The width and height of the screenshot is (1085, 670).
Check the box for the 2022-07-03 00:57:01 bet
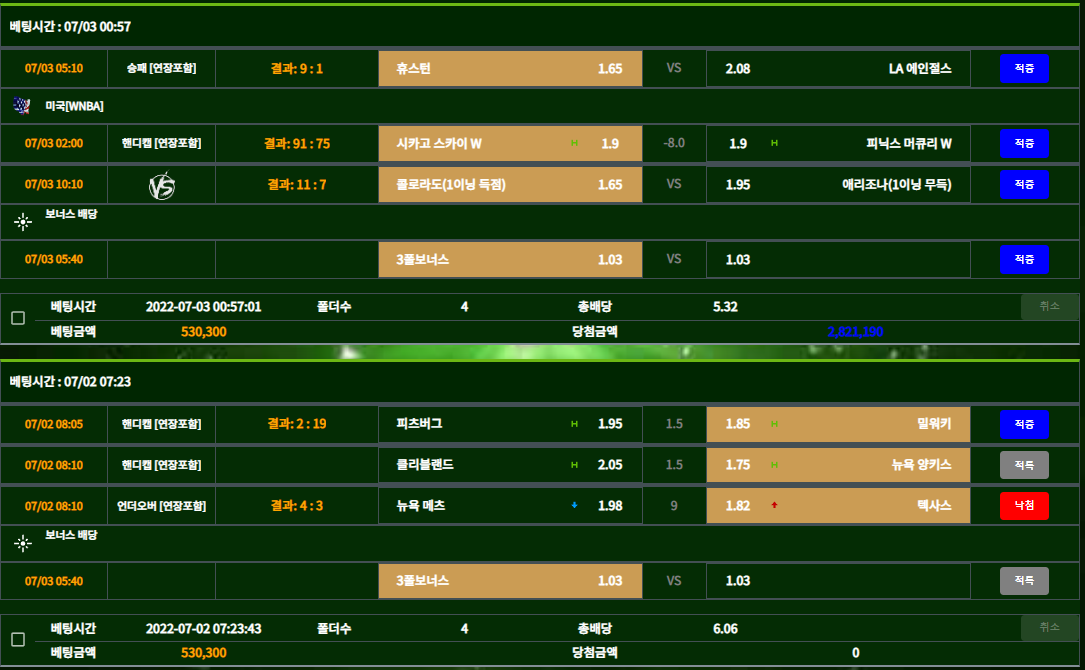point(18,318)
